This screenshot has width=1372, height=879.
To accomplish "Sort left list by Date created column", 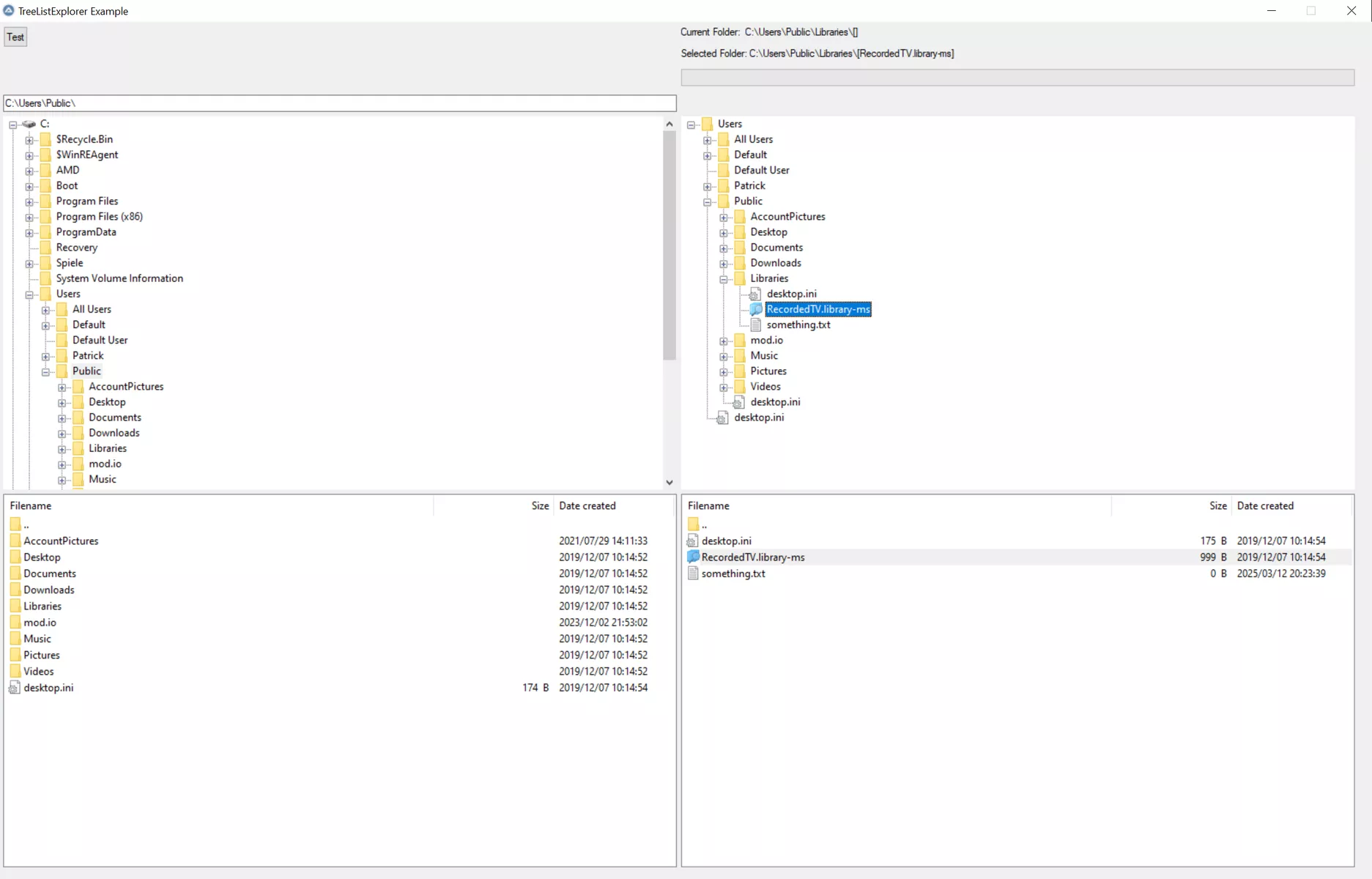I will pyautogui.click(x=587, y=506).
